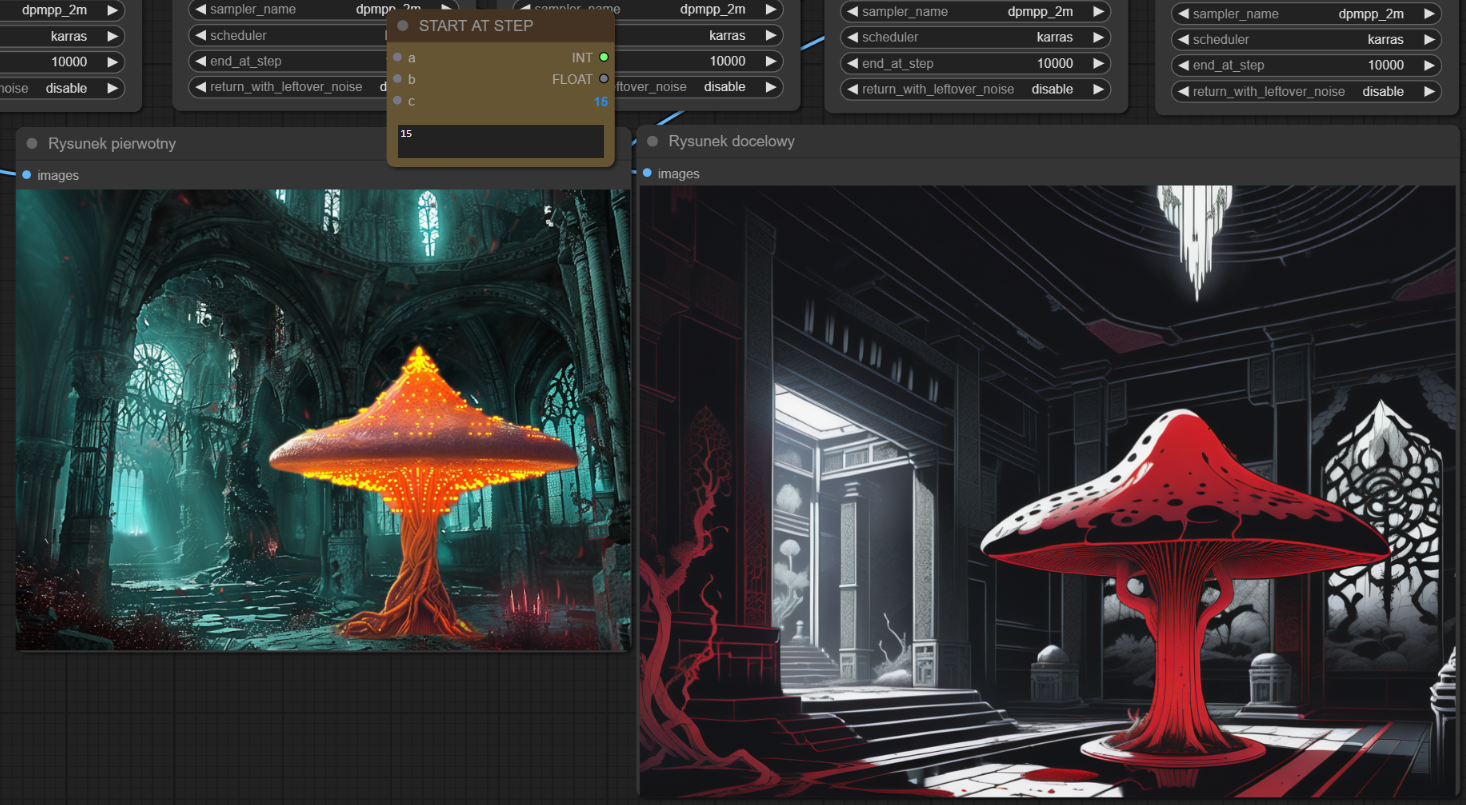The image size is (1466, 805).
Task: Click input port 'a' on START AT STEP
Action: point(398,57)
